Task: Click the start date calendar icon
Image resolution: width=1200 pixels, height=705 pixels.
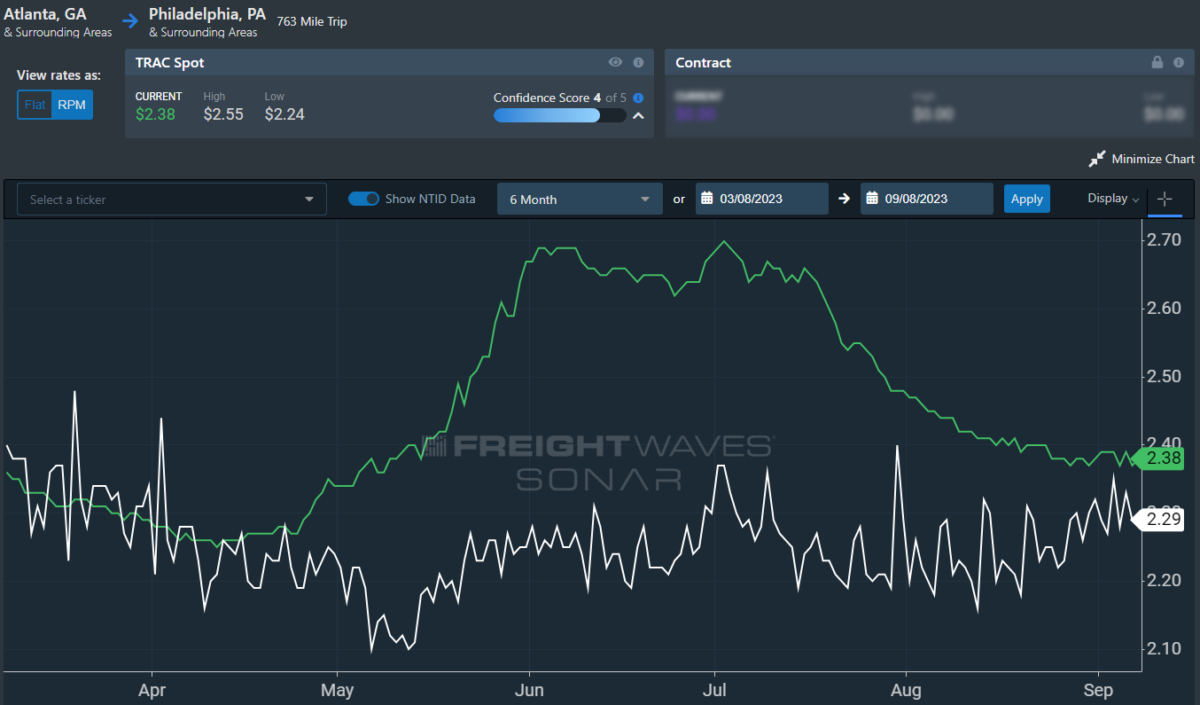Action: click(705, 199)
